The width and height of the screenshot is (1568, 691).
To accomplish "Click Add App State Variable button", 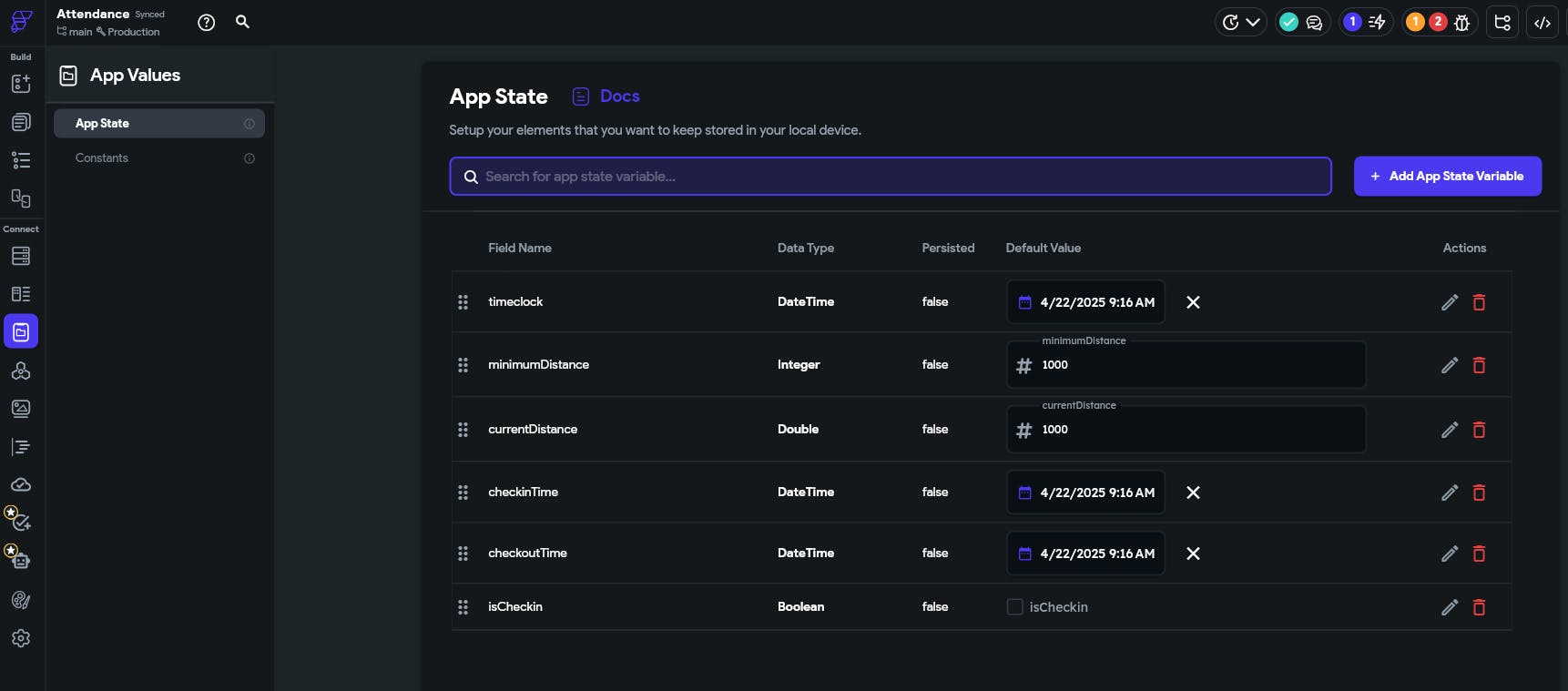I will (1447, 177).
